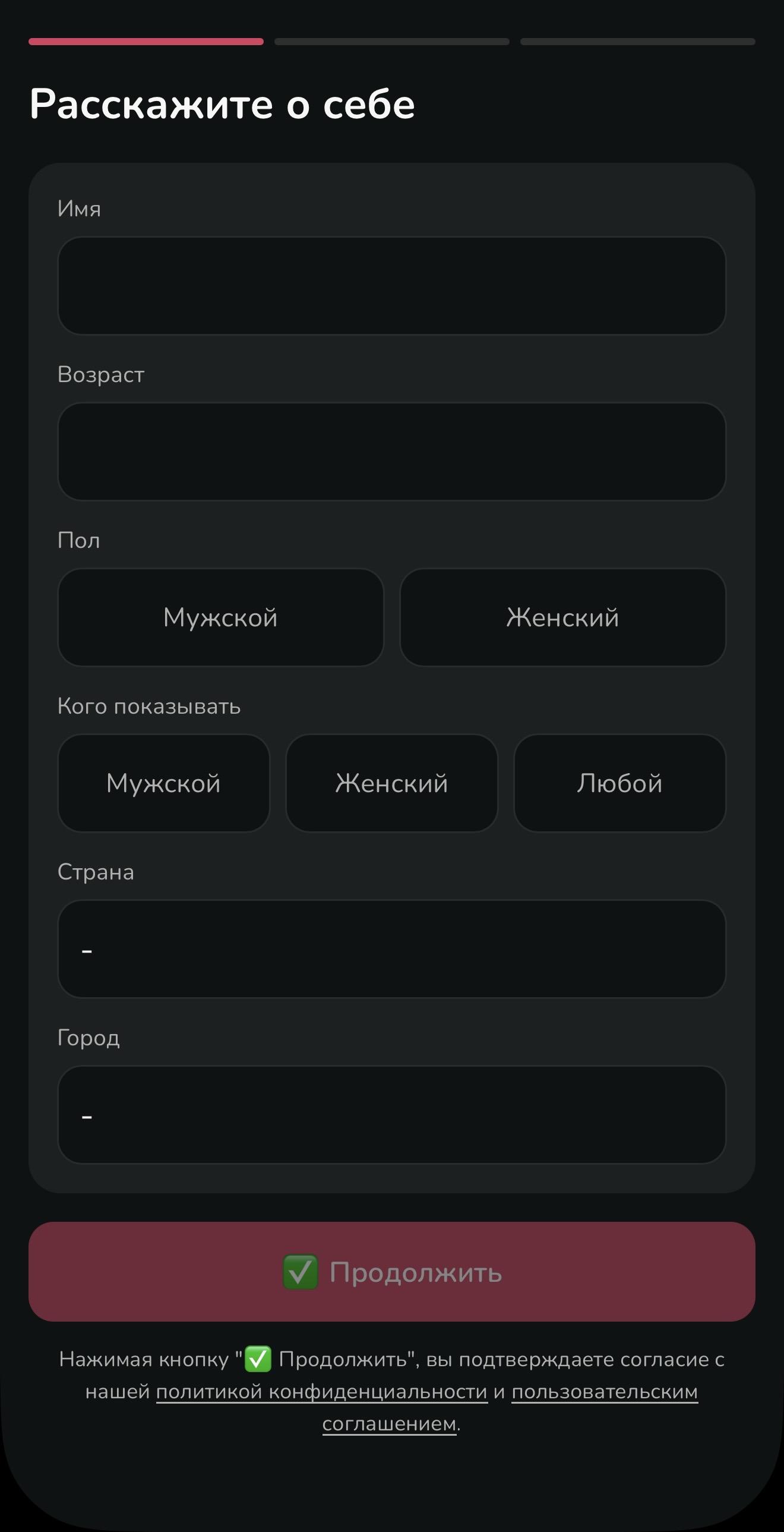Viewport: 784px width, 1532px height.
Task: Open the Страна dropdown
Action: point(391,949)
